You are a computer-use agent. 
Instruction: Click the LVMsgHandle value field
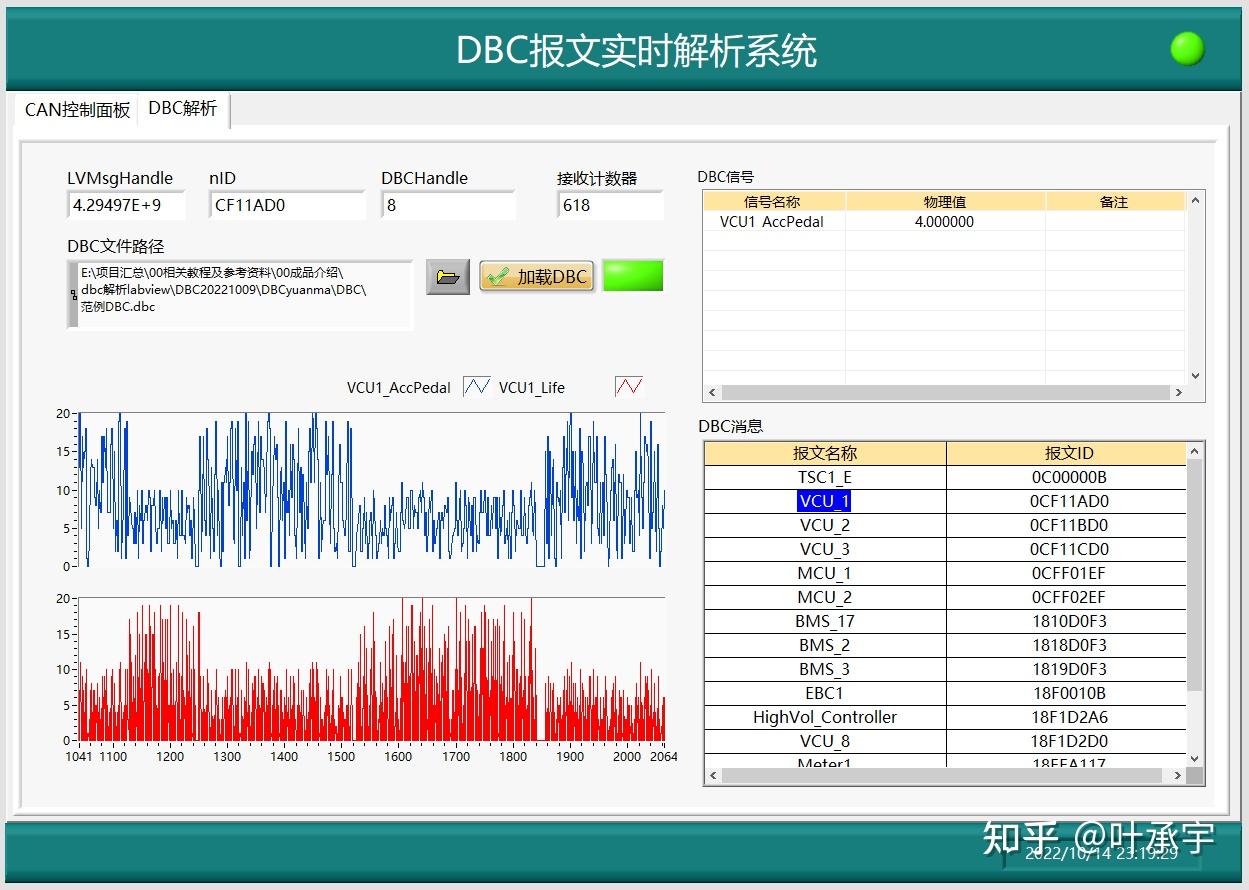[x=125, y=204]
